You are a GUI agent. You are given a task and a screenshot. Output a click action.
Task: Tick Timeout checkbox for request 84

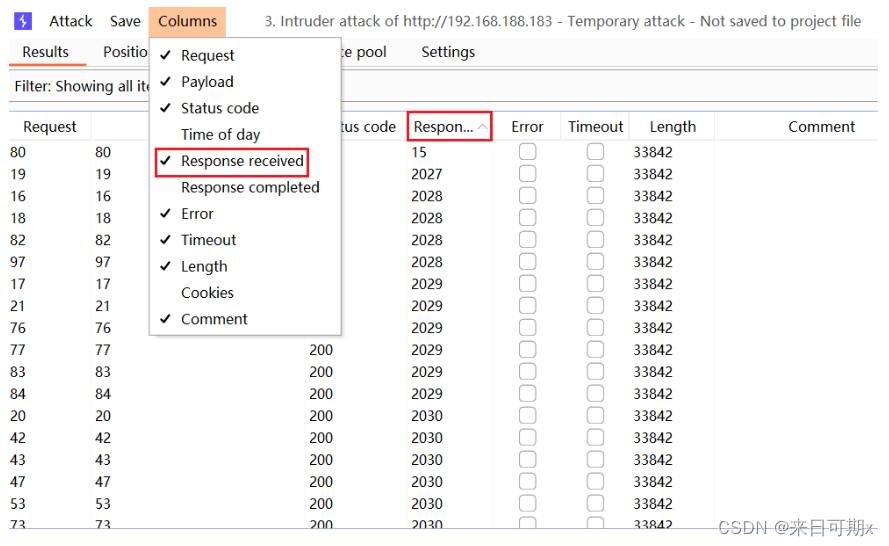(x=595, y=393)
